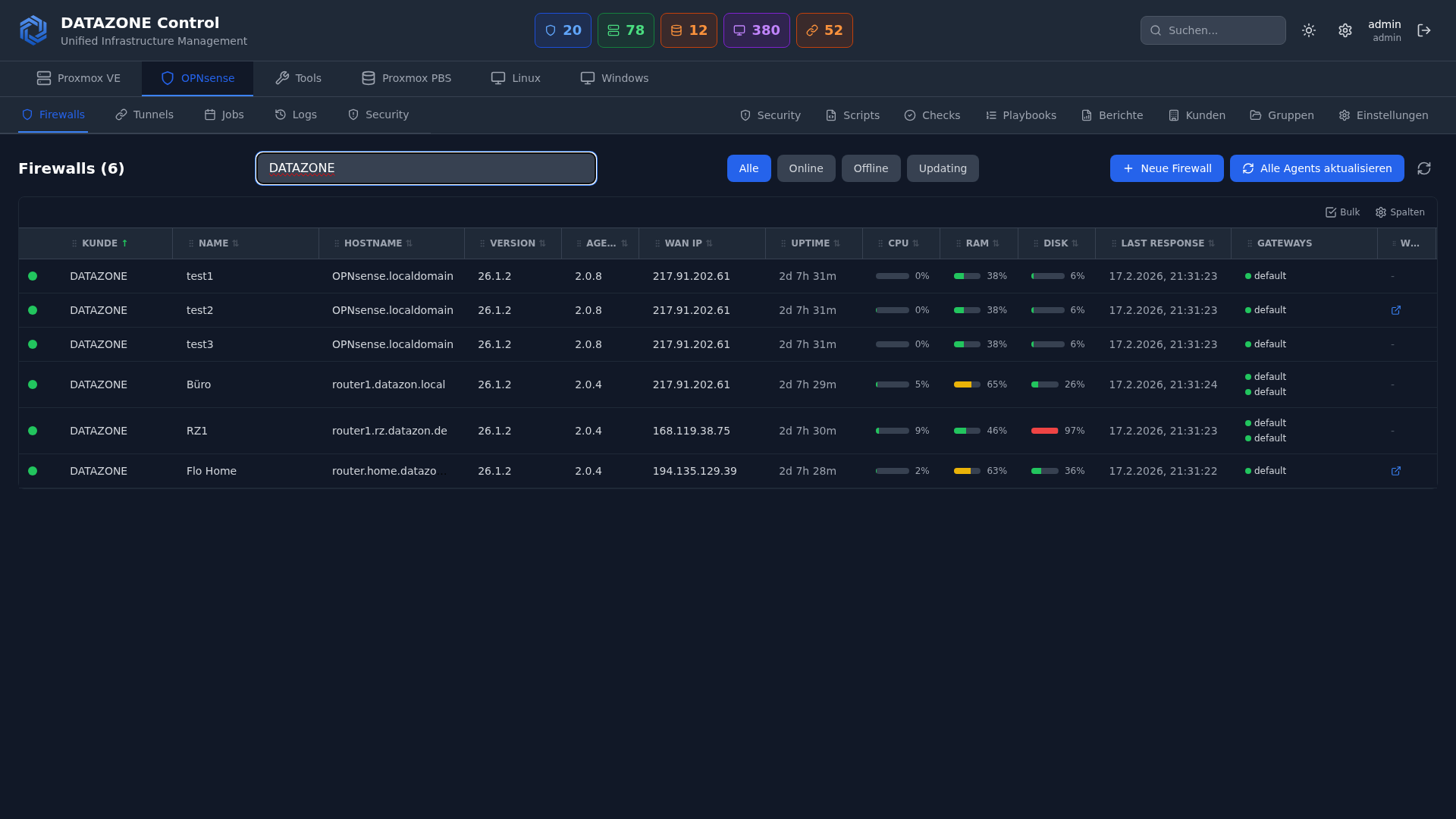The image size is (1456, 819).
Task: Open the external link for firewall test2
Action: [1396, 310]
